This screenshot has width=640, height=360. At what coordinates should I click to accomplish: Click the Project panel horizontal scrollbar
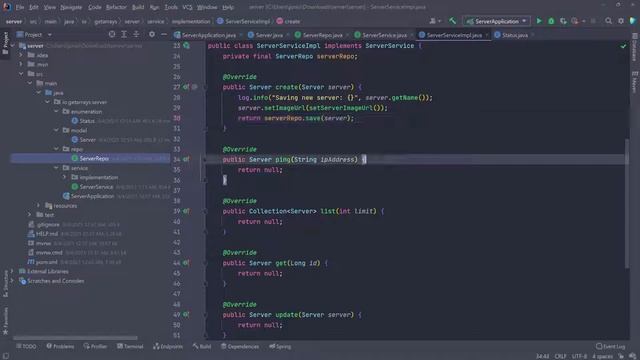pyautogui.click(x=75, y=338)
